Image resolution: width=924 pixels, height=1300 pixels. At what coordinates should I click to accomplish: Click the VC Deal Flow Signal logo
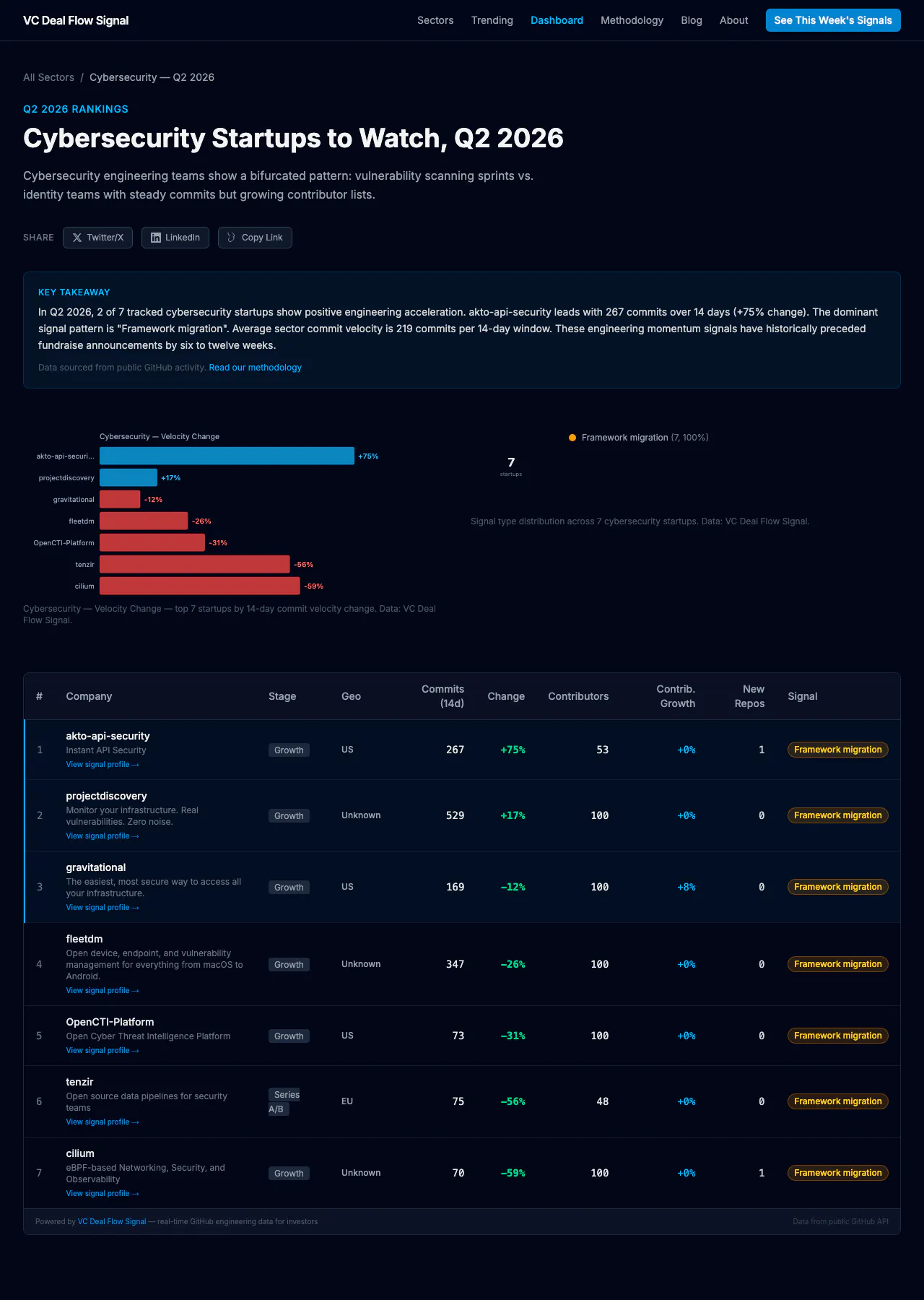click(x=76, y=20)
